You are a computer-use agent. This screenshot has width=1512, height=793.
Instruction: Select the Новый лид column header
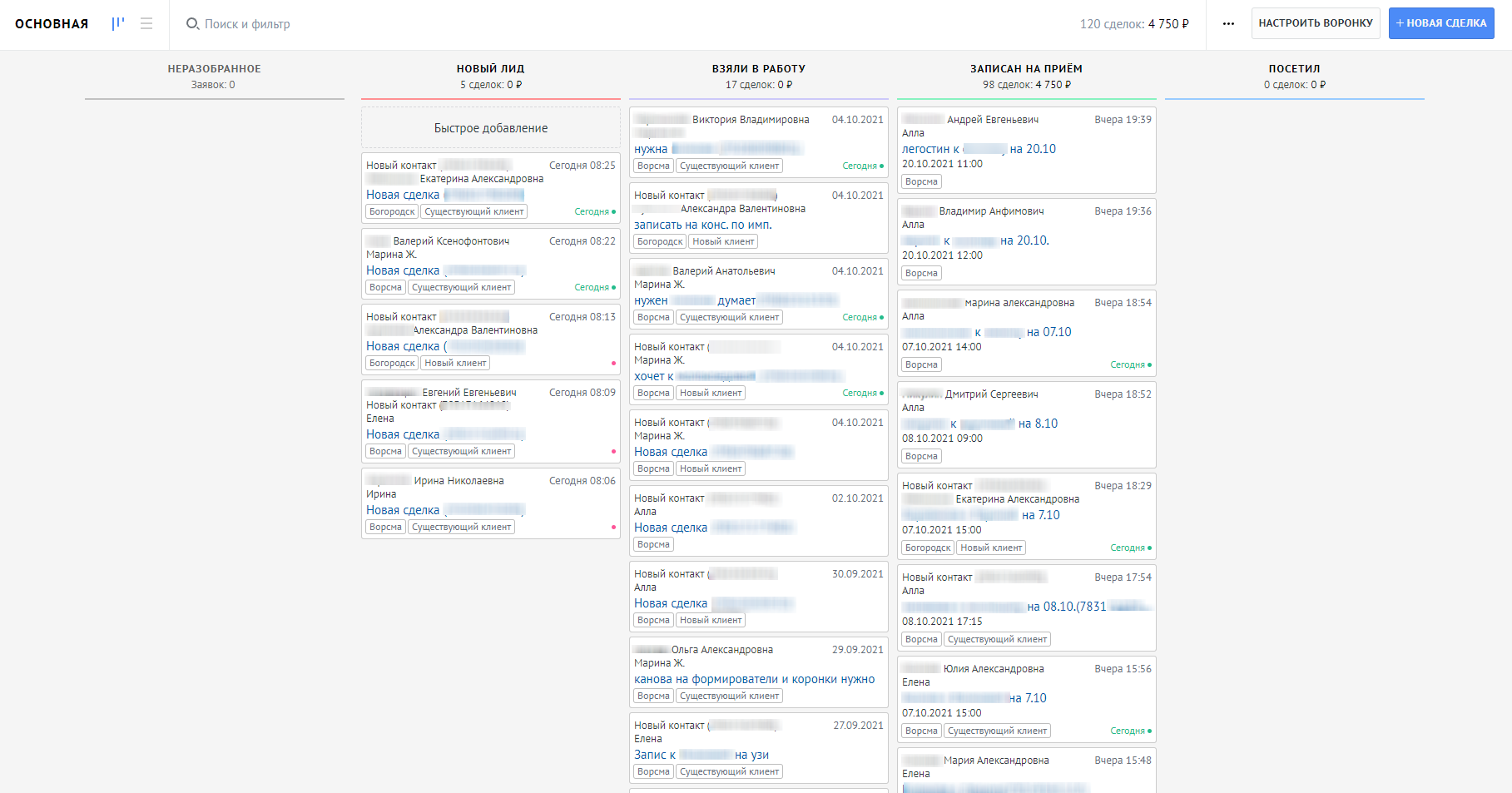(491, 69)
